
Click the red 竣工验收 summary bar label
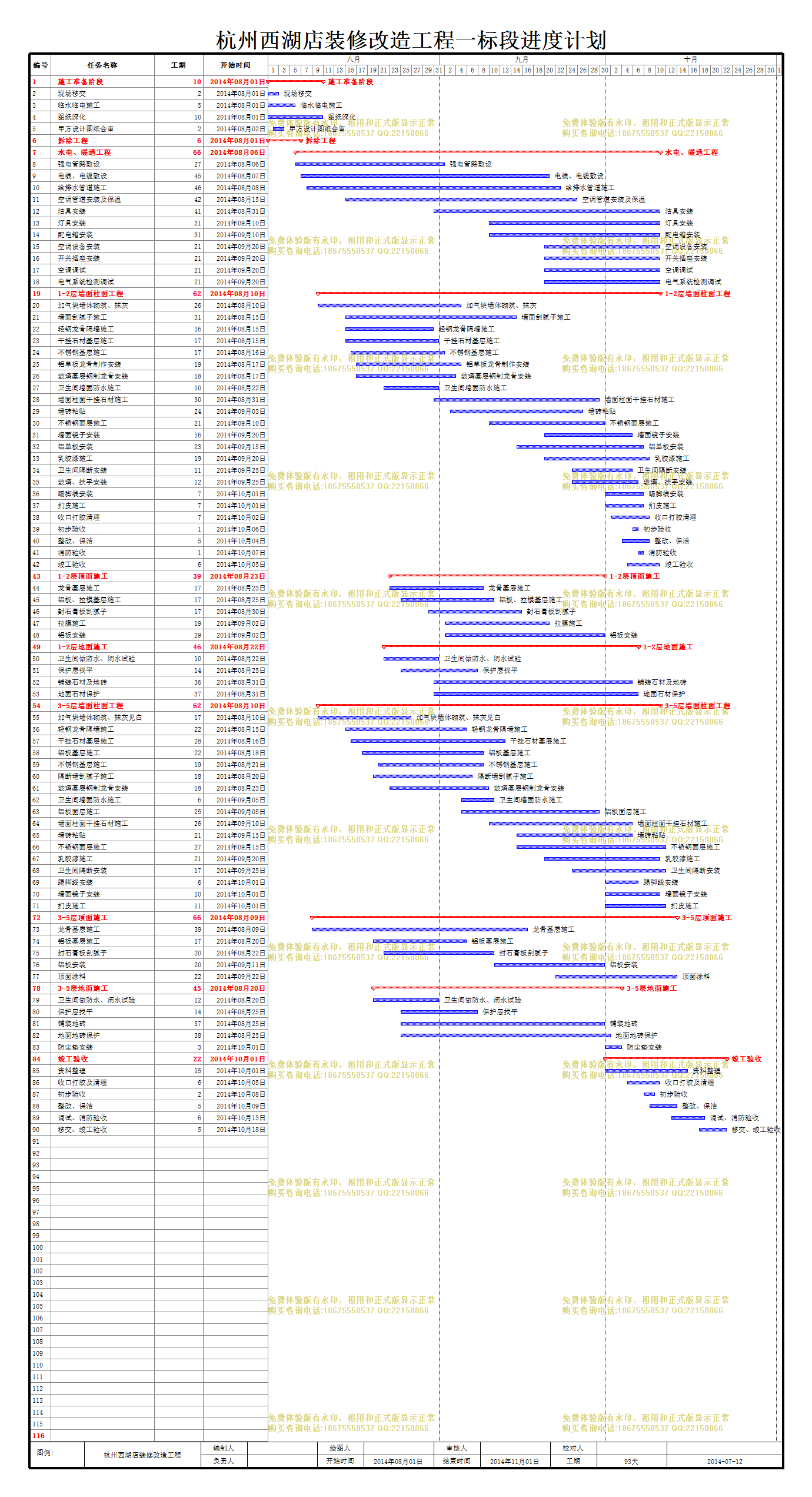point(747,1059)
